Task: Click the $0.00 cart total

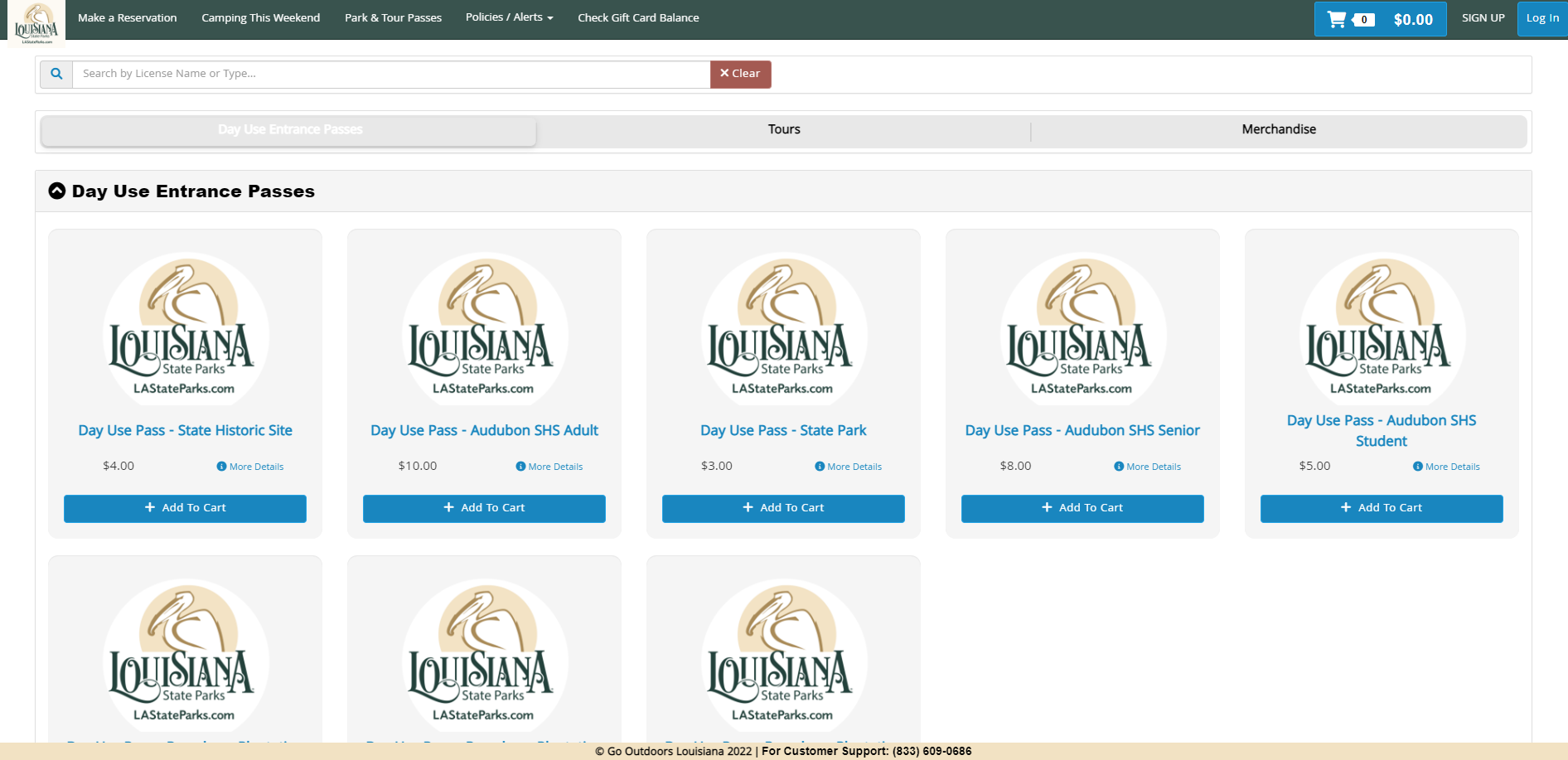Action: coord(1413,20)
